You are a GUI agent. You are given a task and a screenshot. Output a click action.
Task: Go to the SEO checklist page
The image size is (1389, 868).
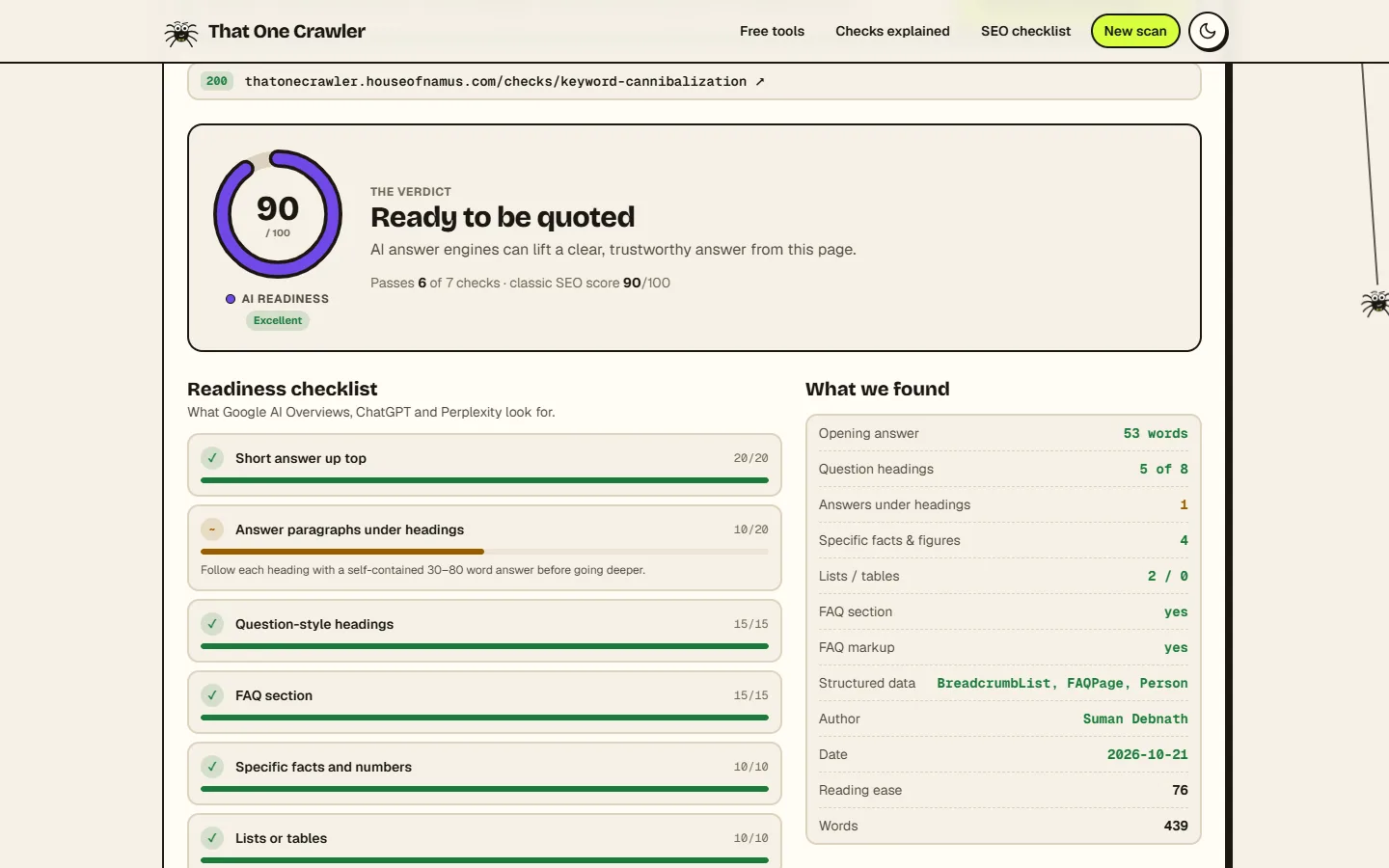pos(1025,31)
